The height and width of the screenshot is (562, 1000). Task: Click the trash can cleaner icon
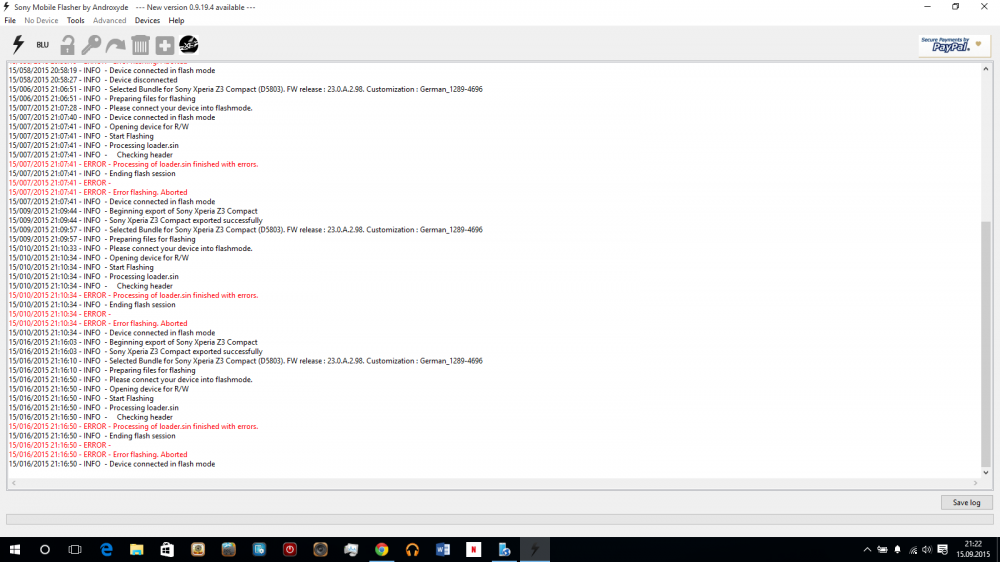click(x=140, y=45)
